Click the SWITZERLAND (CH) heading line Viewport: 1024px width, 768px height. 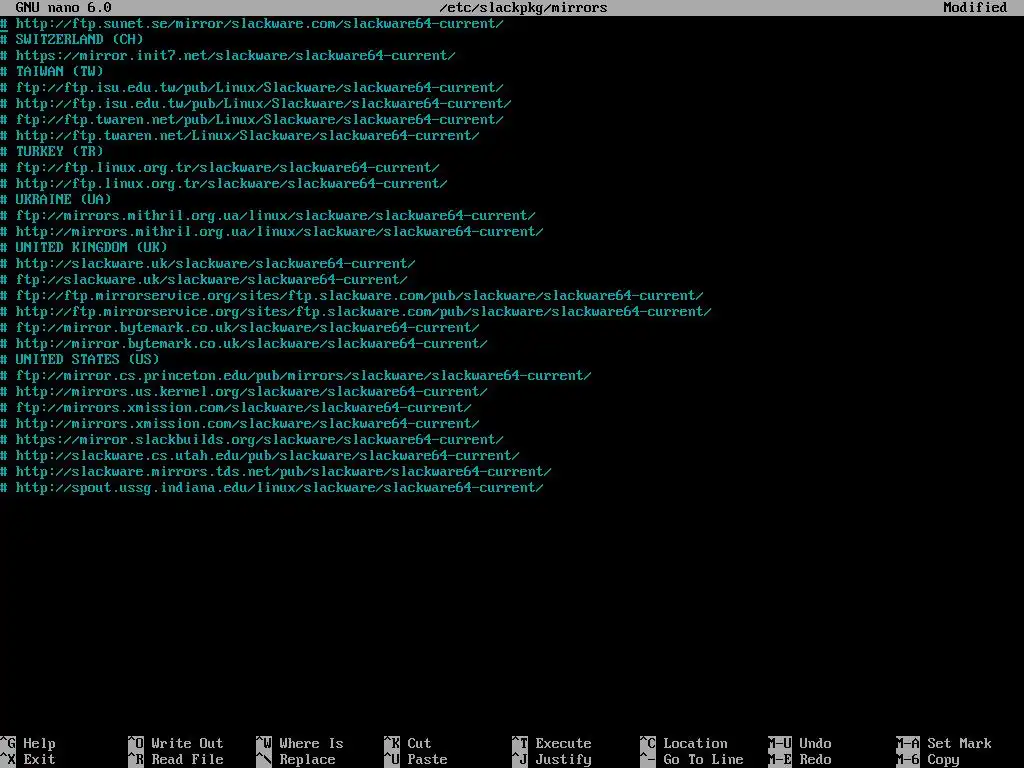coord(72,39)
